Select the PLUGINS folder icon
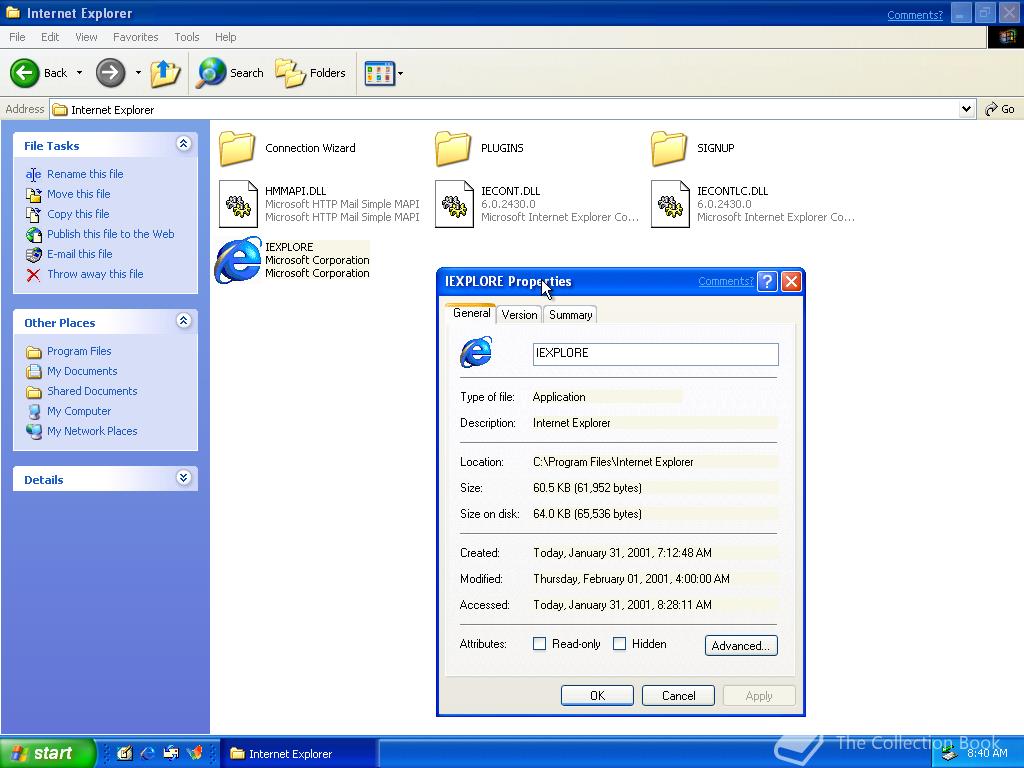The image size is (1024, 768). pyautogui.click(x=453, y=148)
